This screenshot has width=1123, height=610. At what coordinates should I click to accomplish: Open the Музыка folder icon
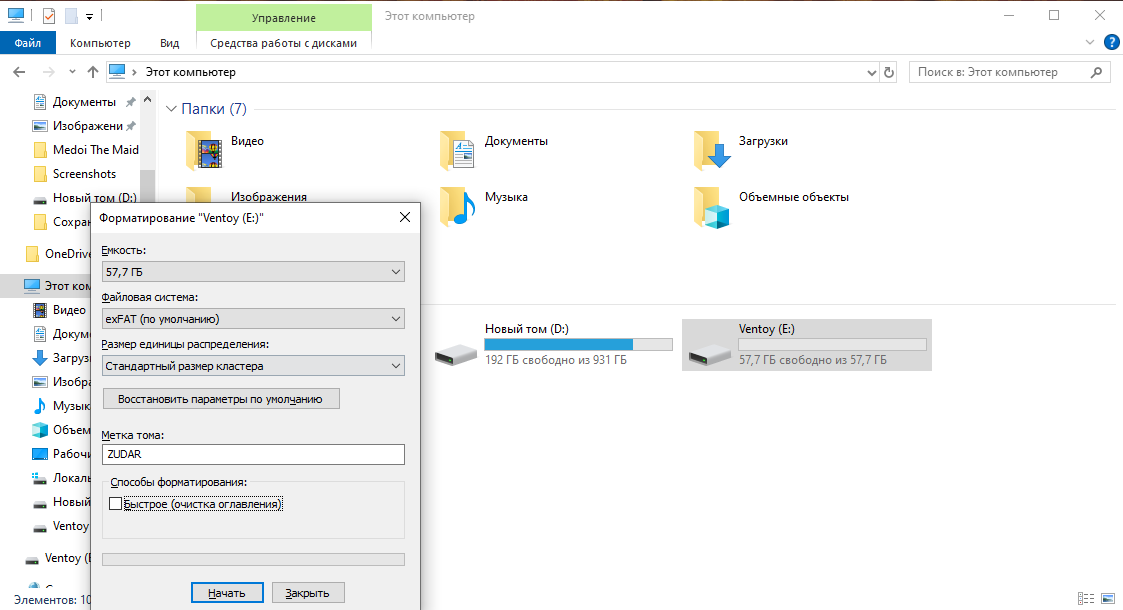(458, 206)
